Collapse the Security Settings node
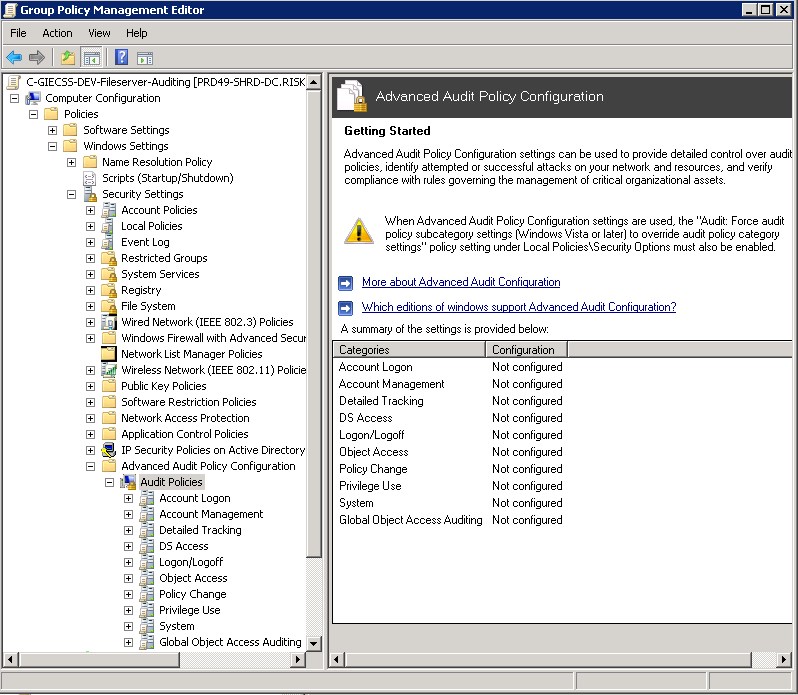This screenshot has height=695, width=798. pos(71,194)
